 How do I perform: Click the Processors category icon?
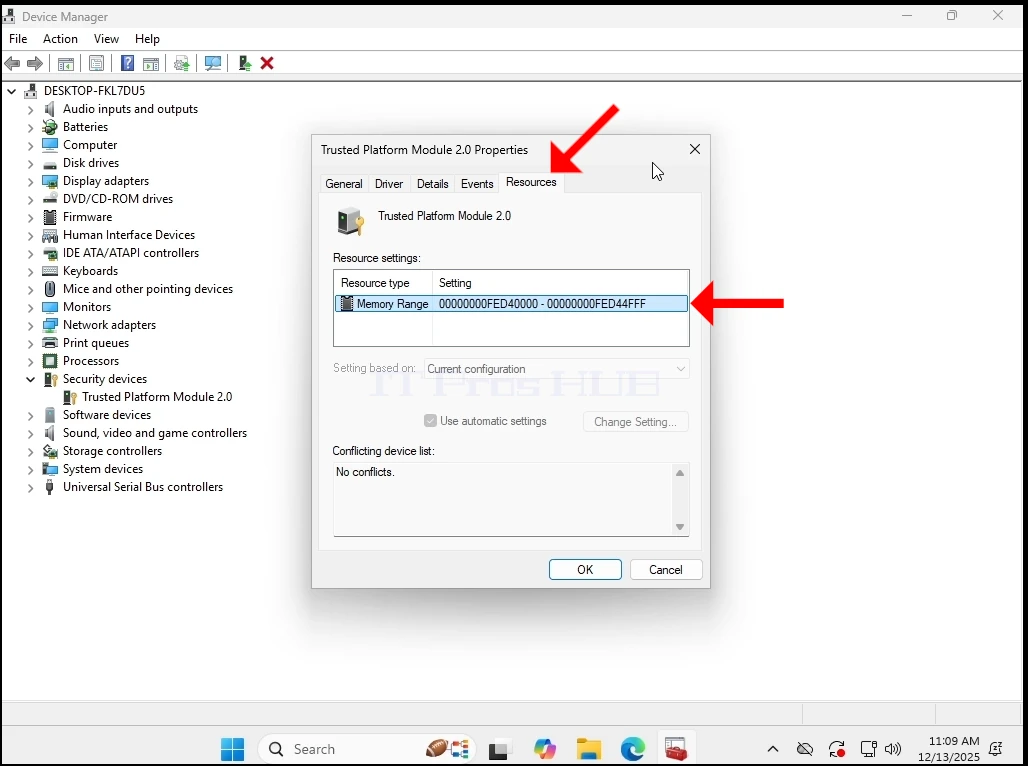[x=50, y=361]
